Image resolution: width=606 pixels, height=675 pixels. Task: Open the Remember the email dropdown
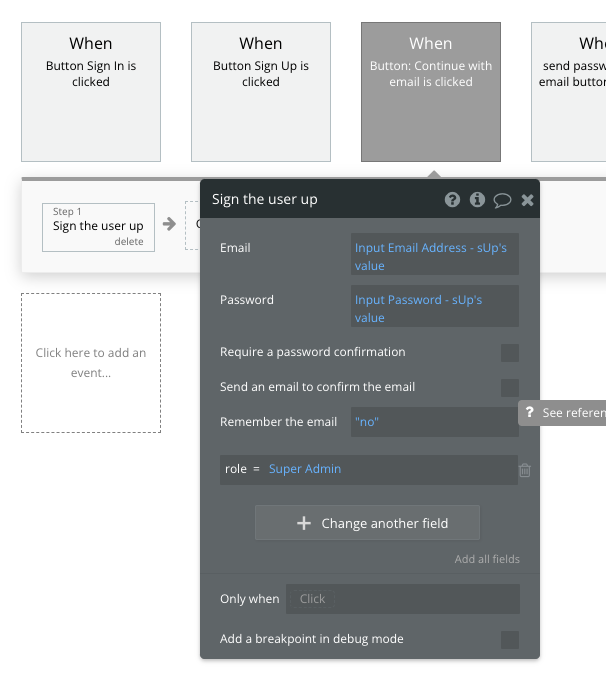click(434, 422)
